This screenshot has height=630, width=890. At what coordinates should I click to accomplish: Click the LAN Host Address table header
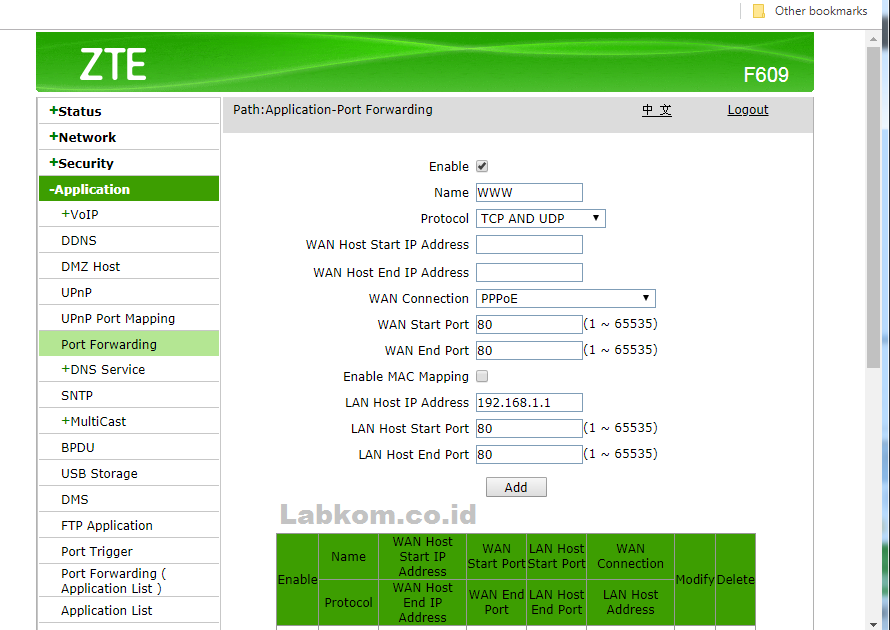pos(630,602)
